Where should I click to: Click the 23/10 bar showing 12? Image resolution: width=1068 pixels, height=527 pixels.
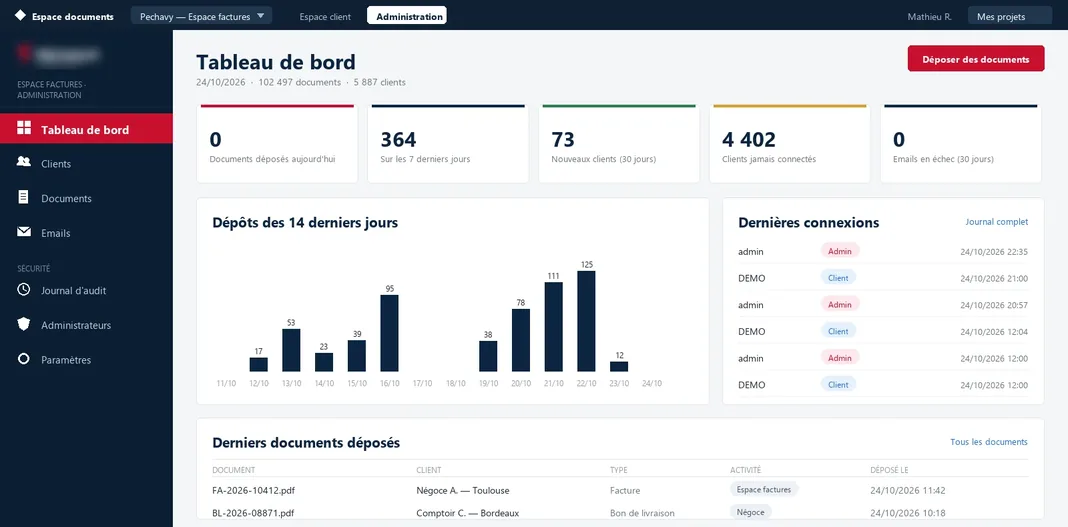619,366
